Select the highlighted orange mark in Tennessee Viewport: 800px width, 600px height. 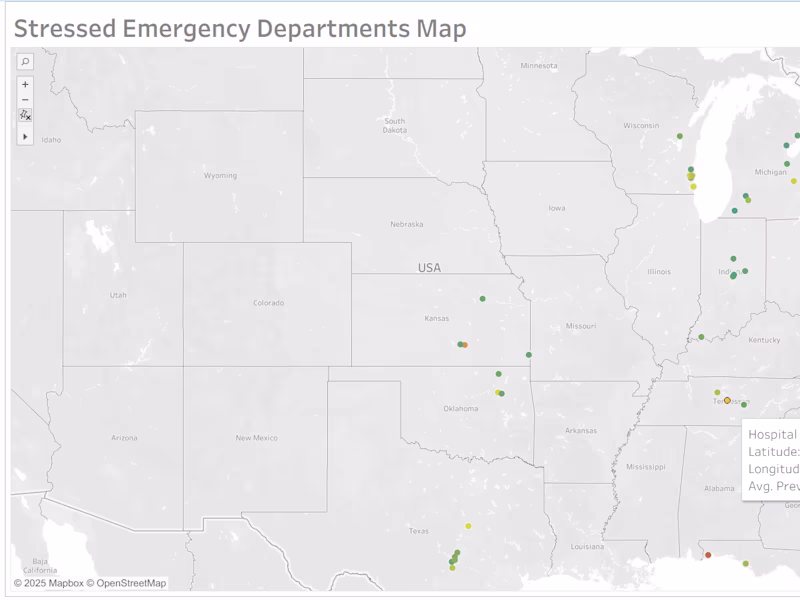point(727,401)
